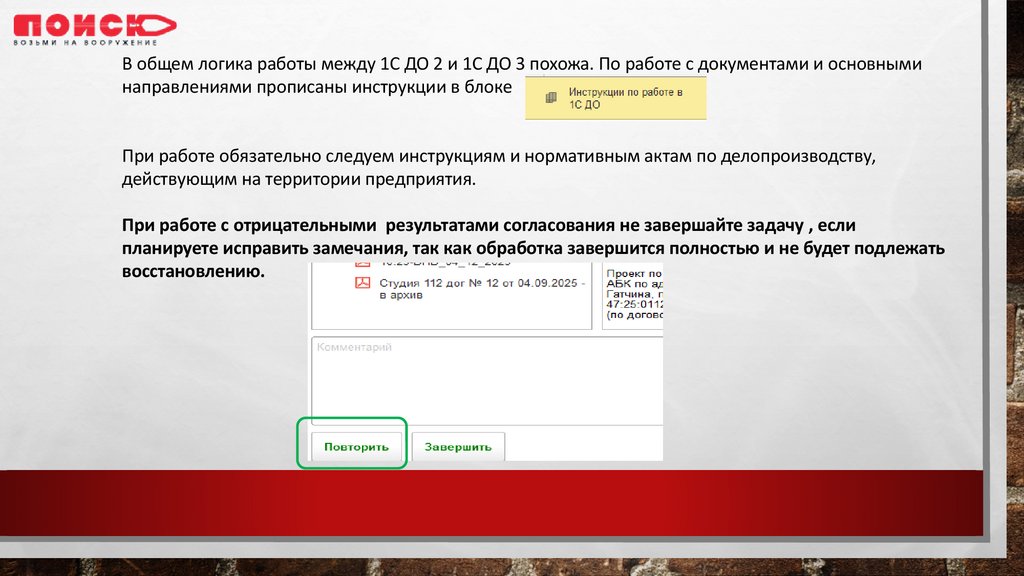Click the document icon in Инструкции block
Screen dimensions: 1024x576
[x=551, y=97]
